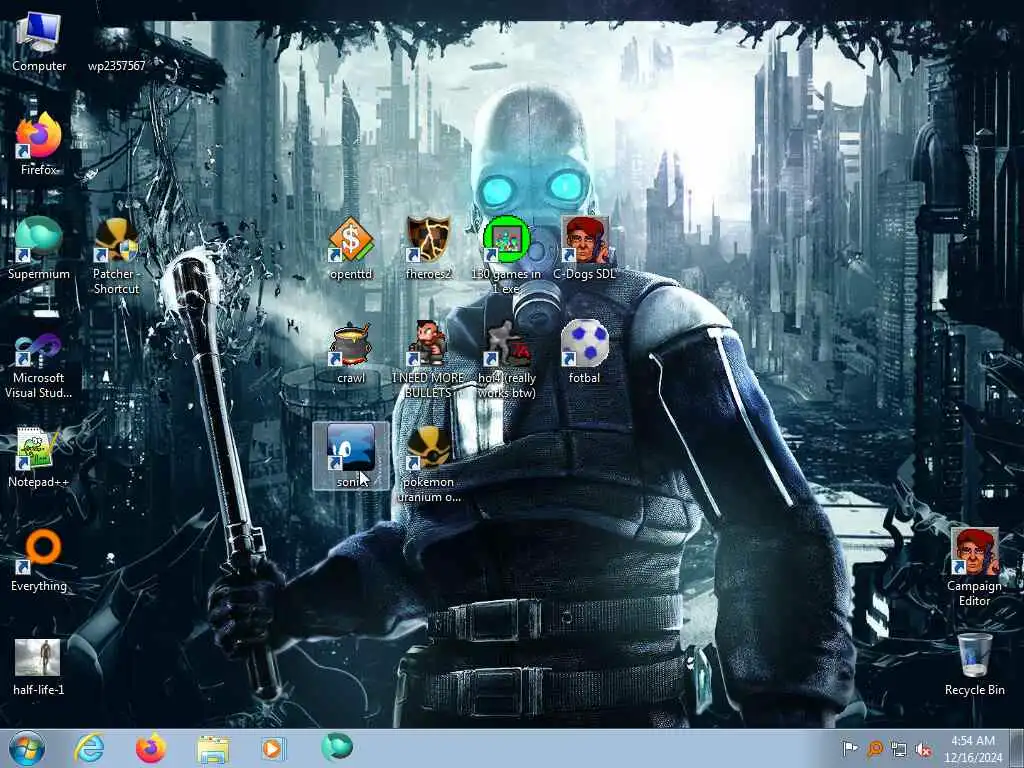This screenshot has height=768, width=1024.
Task: Open the Computer desktop icon
Action: (x=39, y=40)
